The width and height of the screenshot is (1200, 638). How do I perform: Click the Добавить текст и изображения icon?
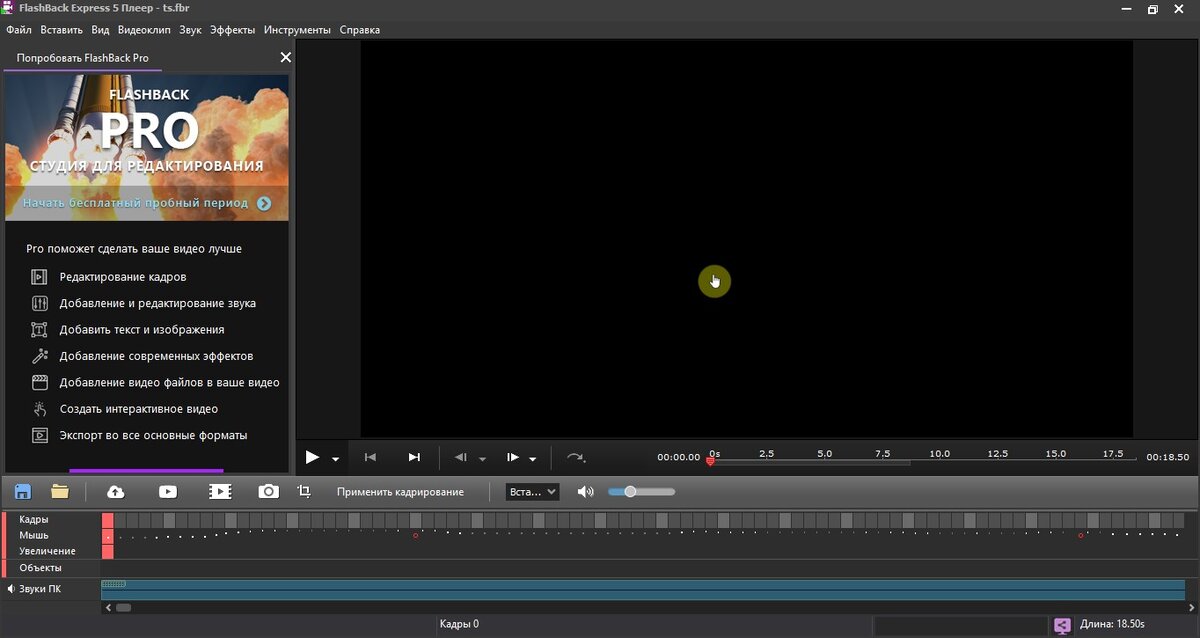click(40, 329)
